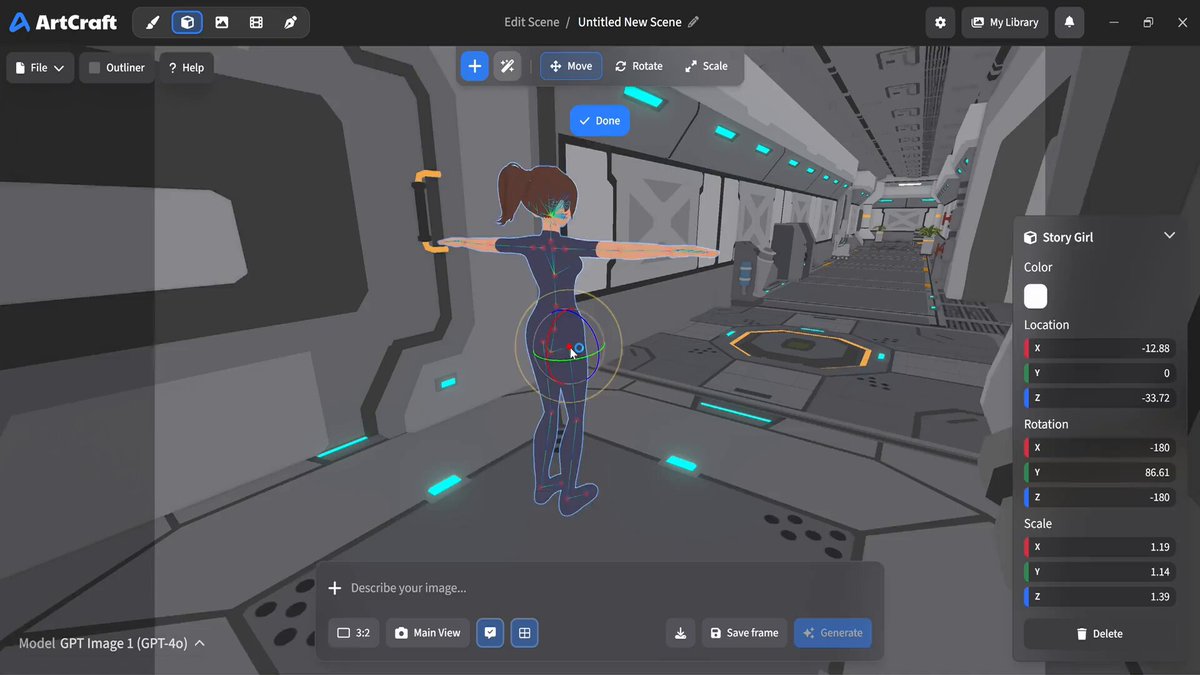1200x675 pixels.
Task: Open the image mode icon in top bar
Action: click(222, 22)
